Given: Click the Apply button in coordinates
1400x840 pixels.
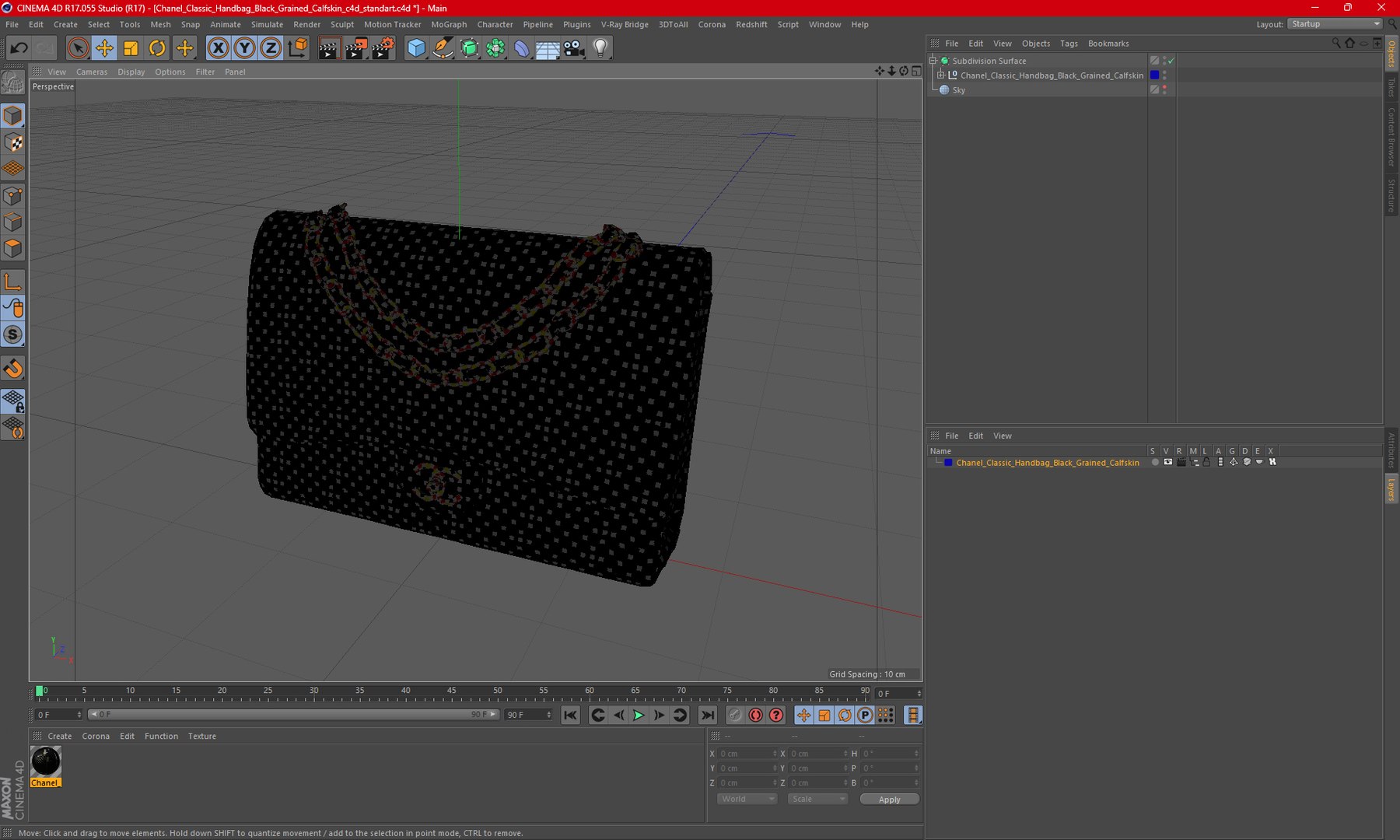Looking at the screenshot, I should tap(889, 800).
